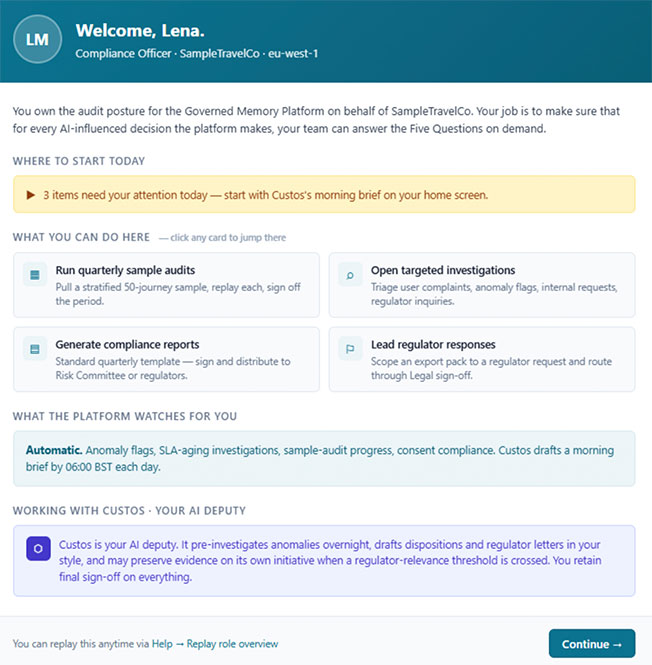
Task: Click the quarterly sample audits list icon
Action: [x=35, y=275]
